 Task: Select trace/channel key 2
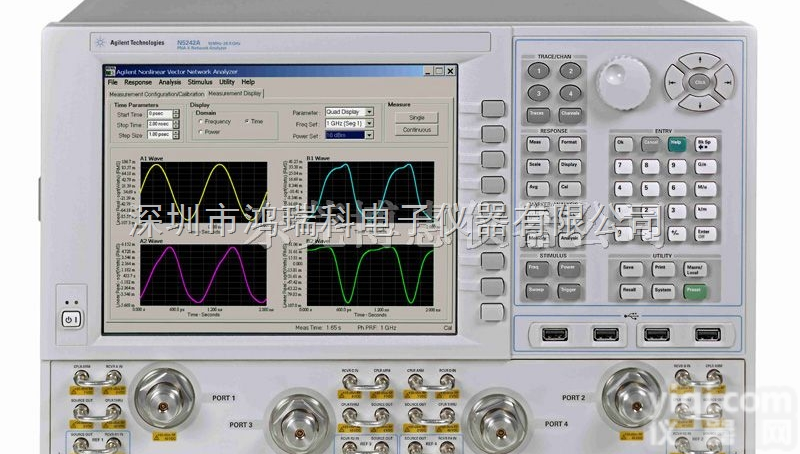pos(570,71)
